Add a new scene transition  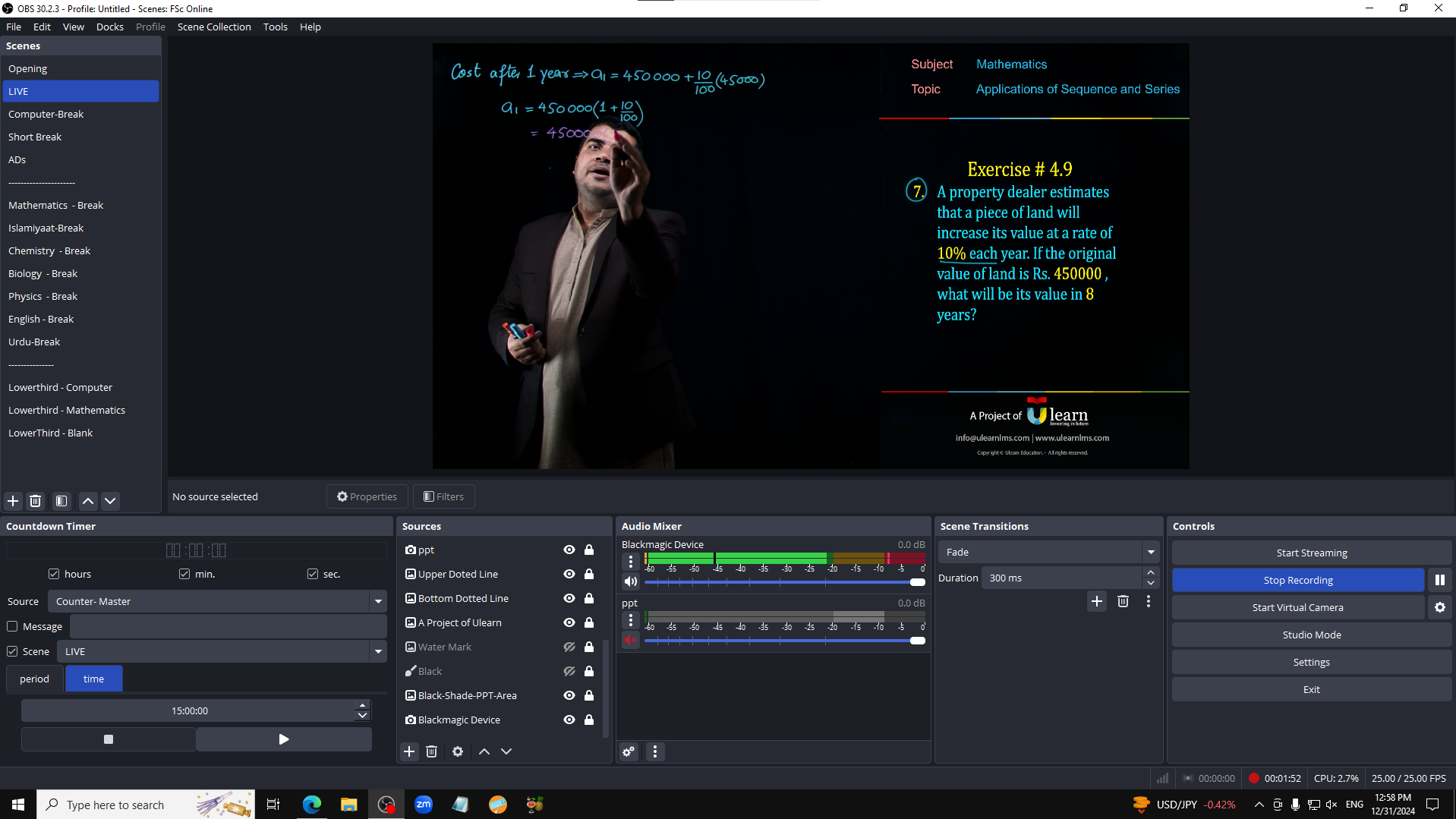[1097, 601]
